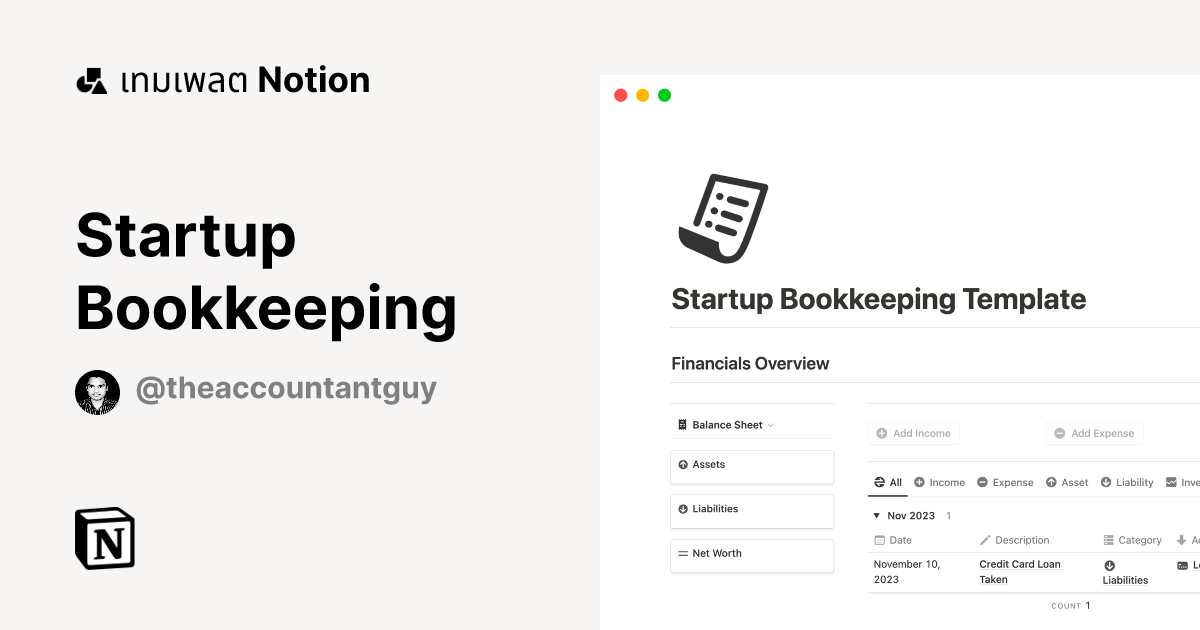Click the plus icon in Add Income button
The image size is (1200, 630).
[882, 432]
